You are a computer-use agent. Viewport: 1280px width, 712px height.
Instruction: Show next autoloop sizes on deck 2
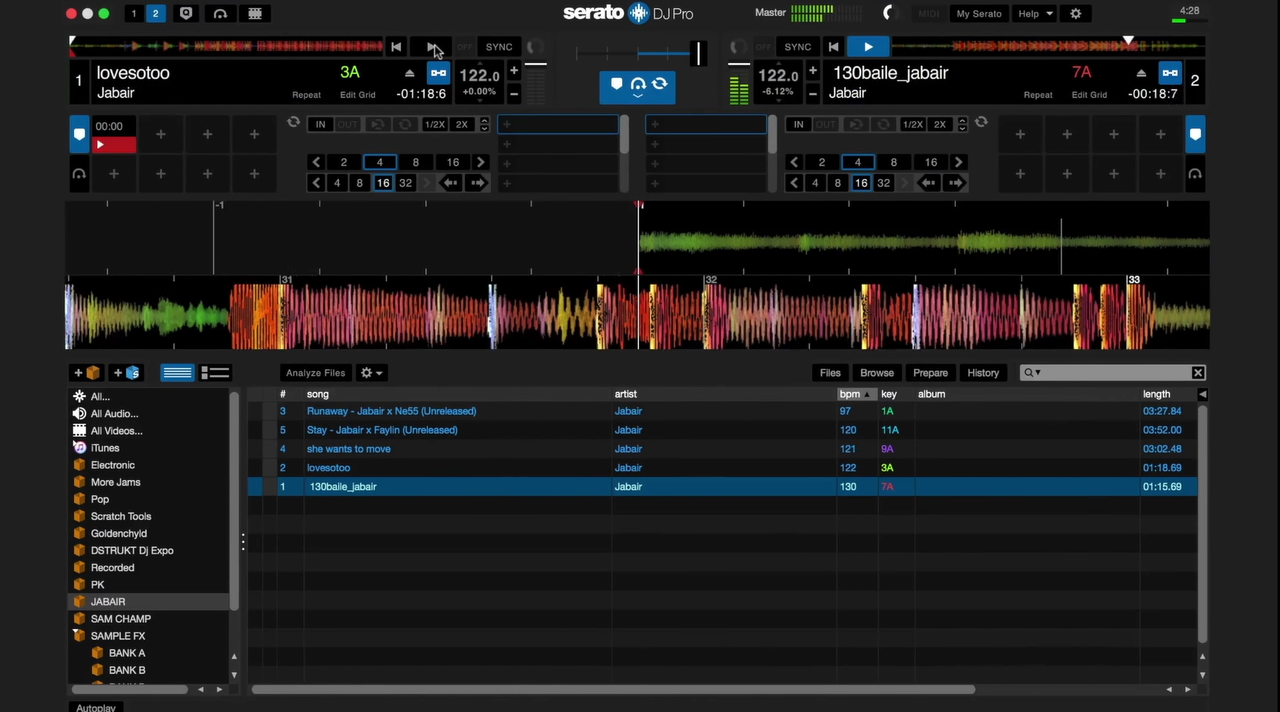tap(959, 162)
